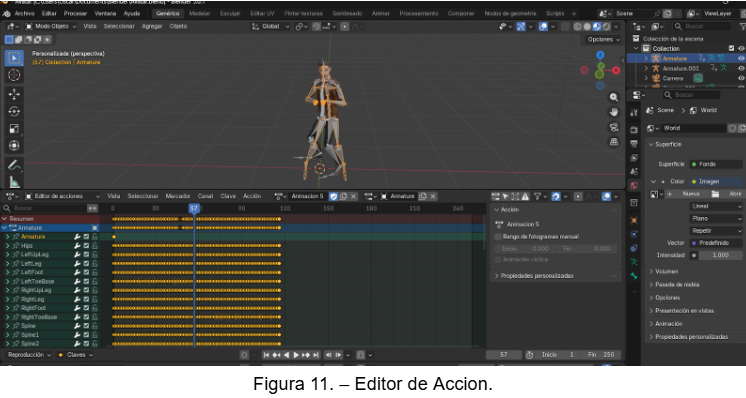Open the Opciones dropdown in viewport
The width and height of the screenshot is (746, 398).
click(x=603, y=39)
